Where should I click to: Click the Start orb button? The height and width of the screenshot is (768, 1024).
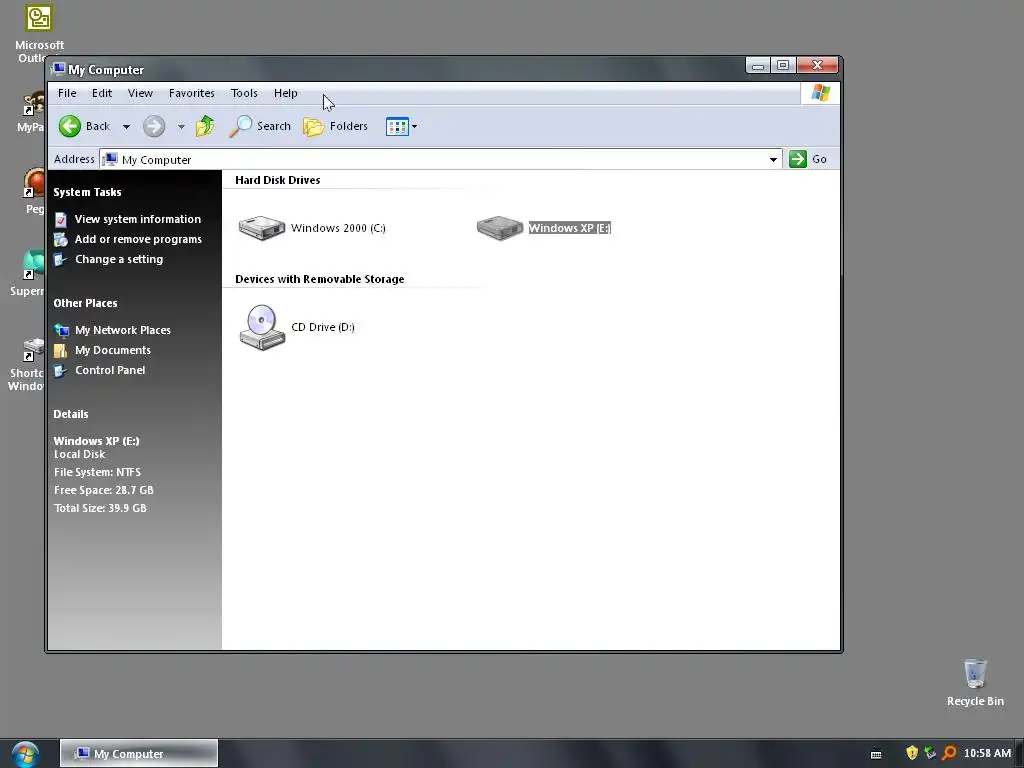25,754
